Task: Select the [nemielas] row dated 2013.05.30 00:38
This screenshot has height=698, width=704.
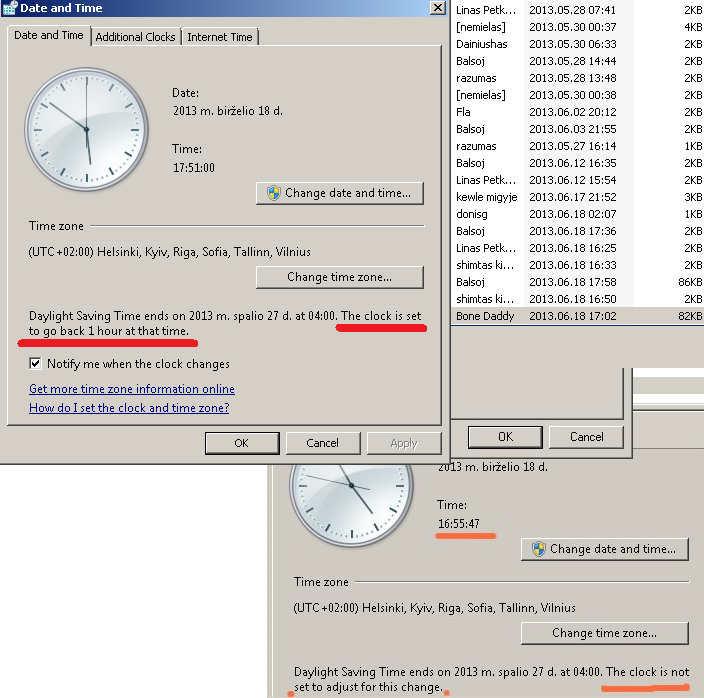Action: 577,95
